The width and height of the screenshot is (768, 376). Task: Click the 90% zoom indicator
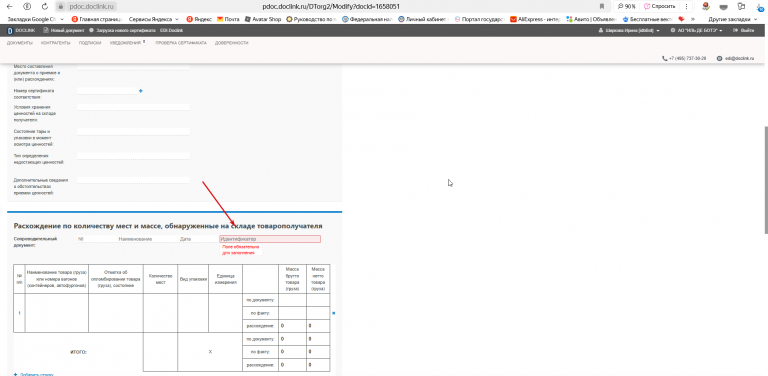tap(627, 6)
